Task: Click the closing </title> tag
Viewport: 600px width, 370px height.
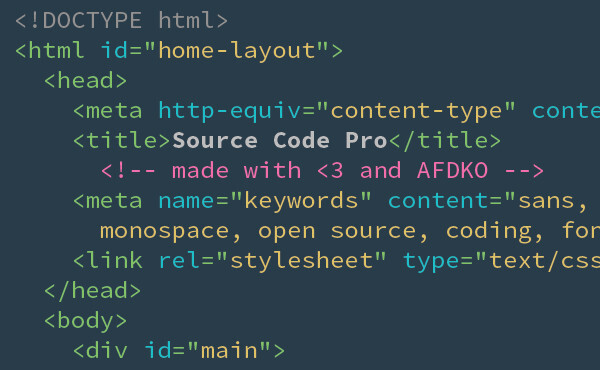Action: [x=445, y=140]
